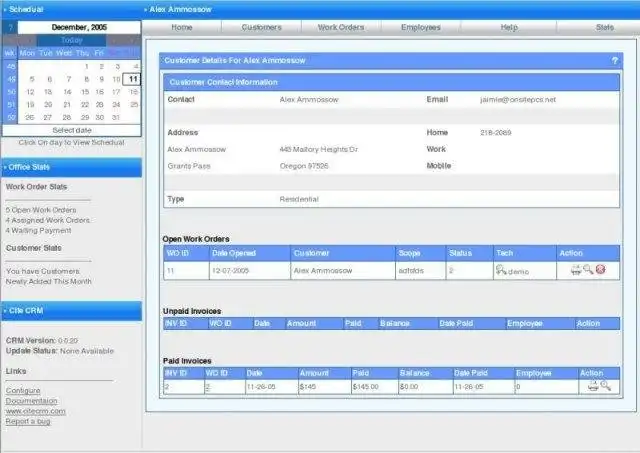View paid invoice 2 via magnifier icon

[x=606, y=386]
